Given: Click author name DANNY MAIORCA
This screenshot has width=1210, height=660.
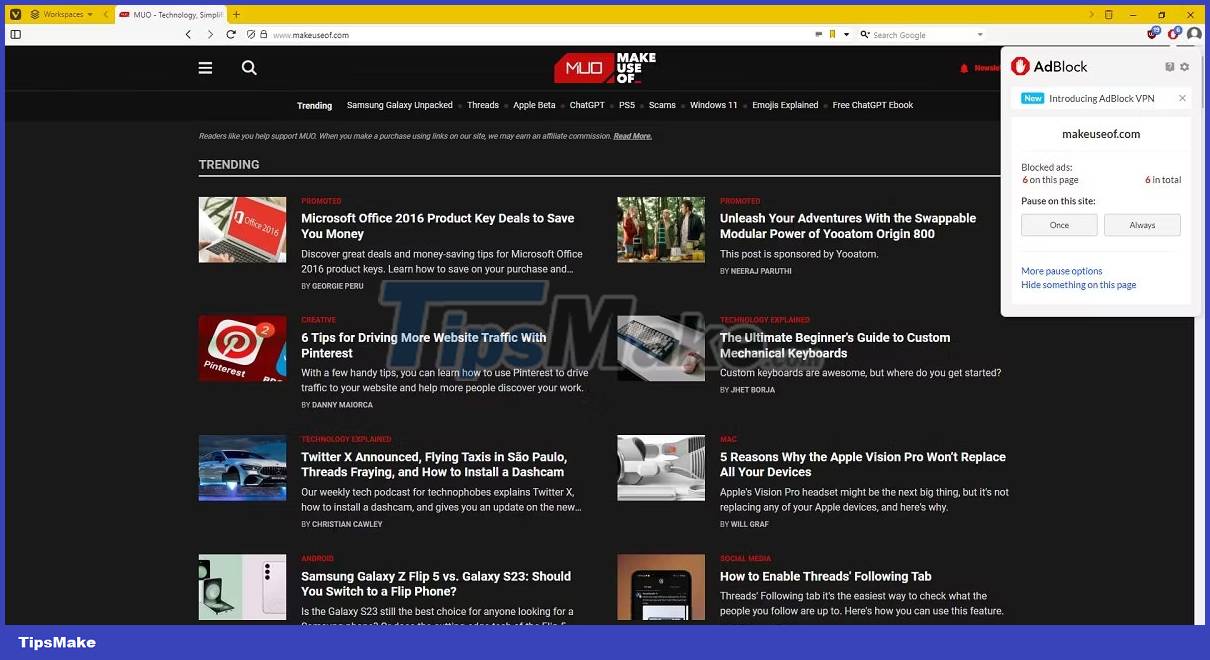Looking at the screenshot, I should [342, 405].
